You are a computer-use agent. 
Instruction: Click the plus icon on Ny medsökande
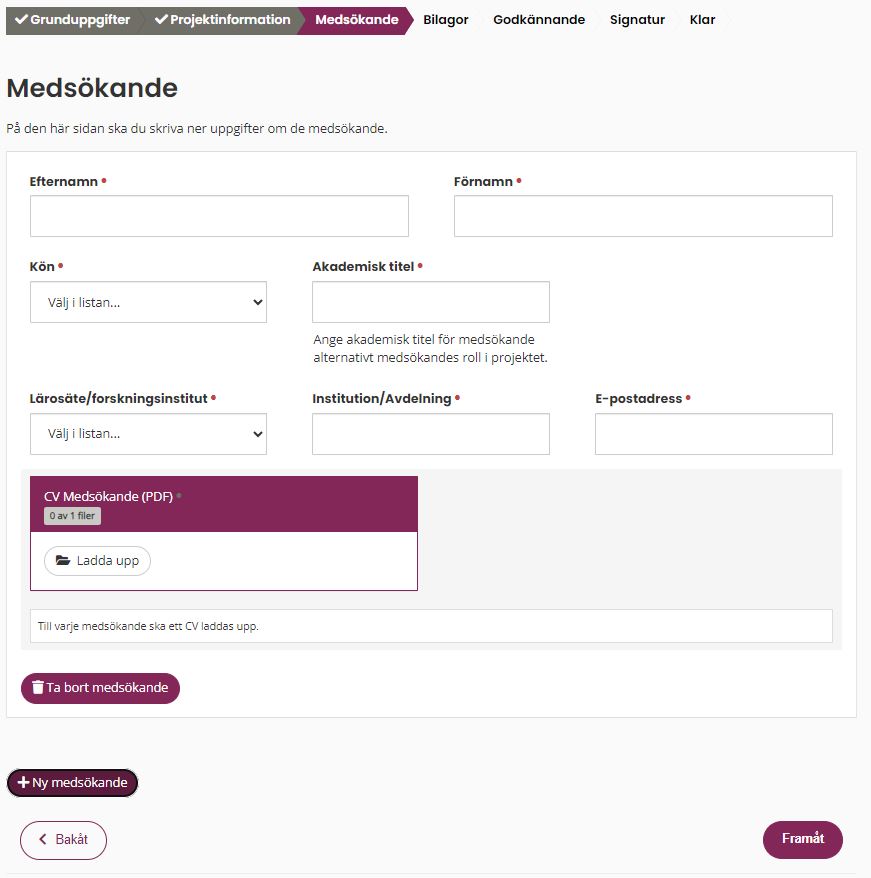(x=23, y=782)
